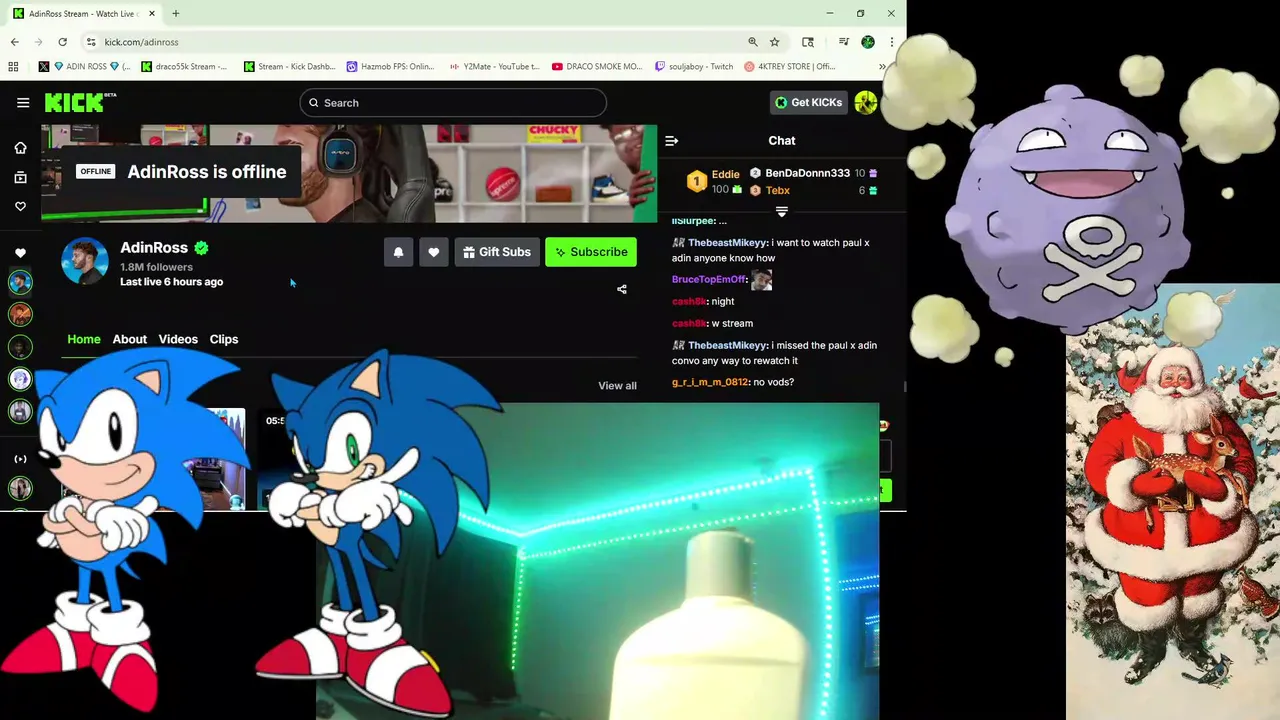1280x720 pixels.
Task: Open the View all link
Action: (x=617, y=386)
